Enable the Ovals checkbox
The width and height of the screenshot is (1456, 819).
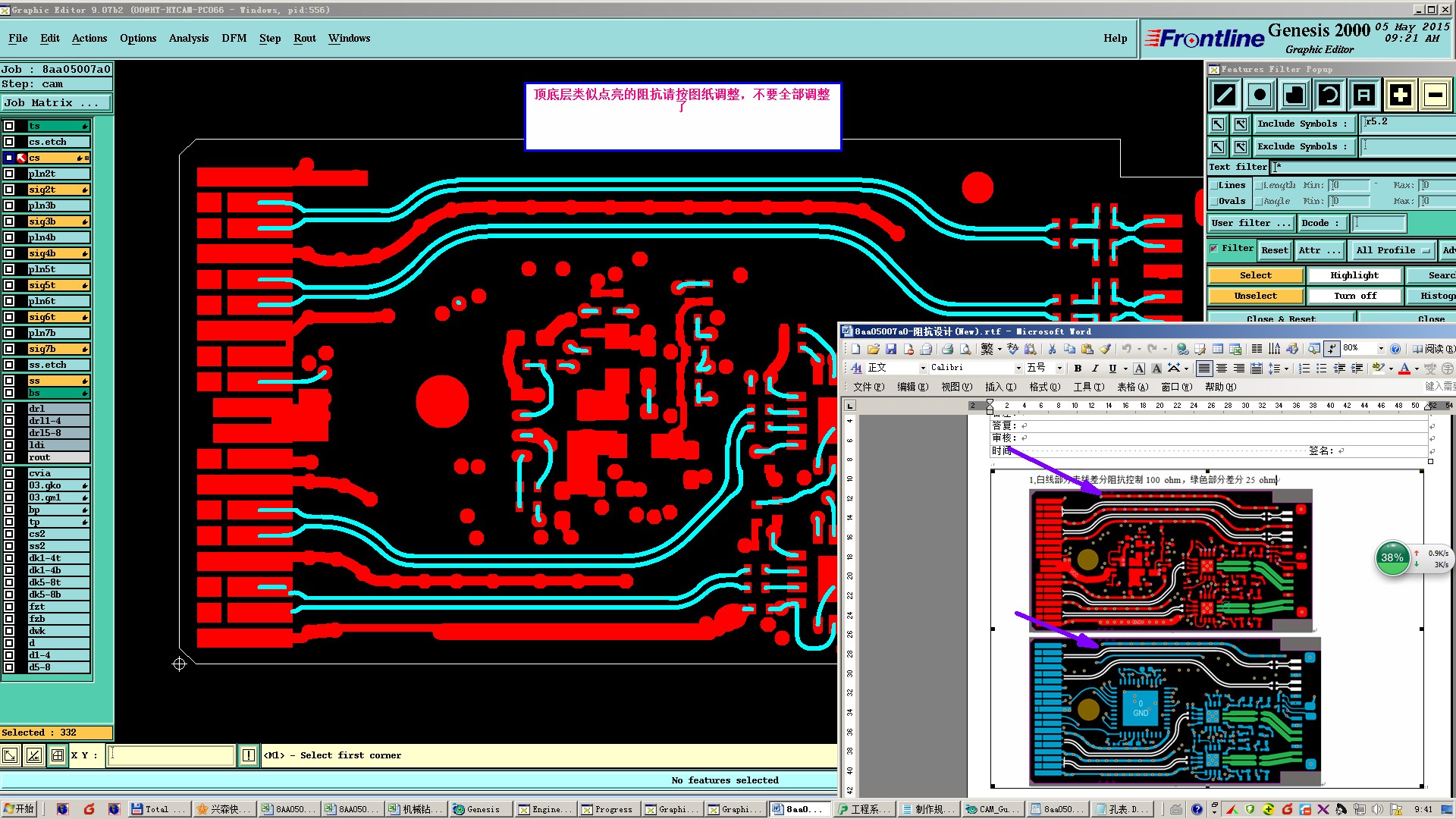1213,201
